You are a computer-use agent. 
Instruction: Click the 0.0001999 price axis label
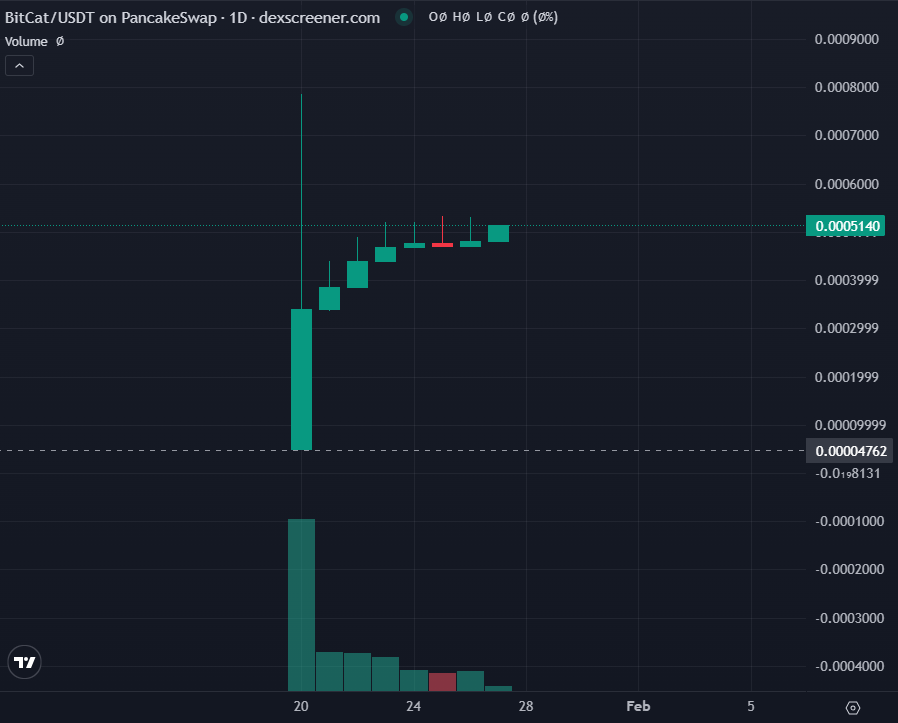click(x=846, y=377)
